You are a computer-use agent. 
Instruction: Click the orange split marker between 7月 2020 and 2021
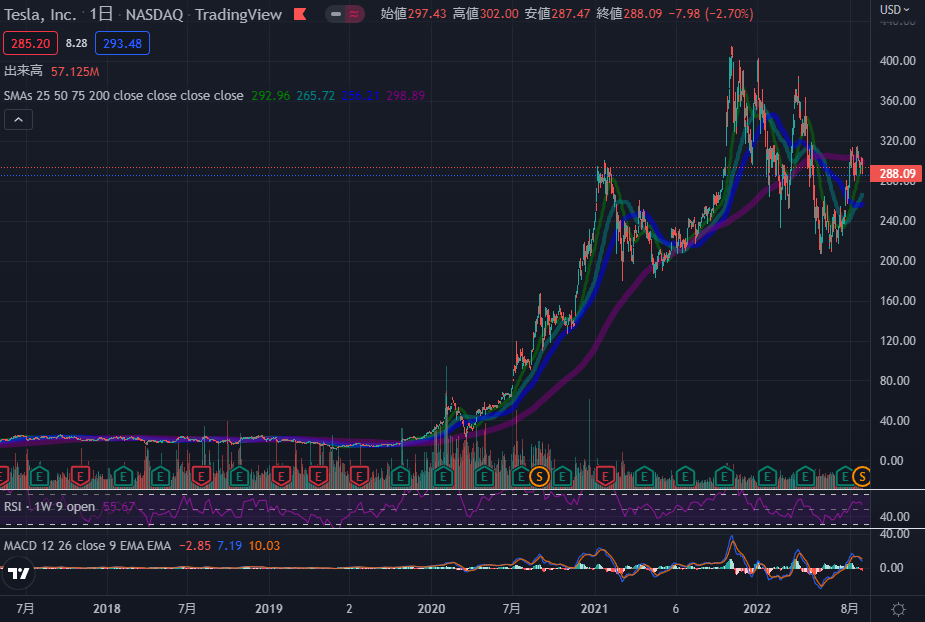539,476
